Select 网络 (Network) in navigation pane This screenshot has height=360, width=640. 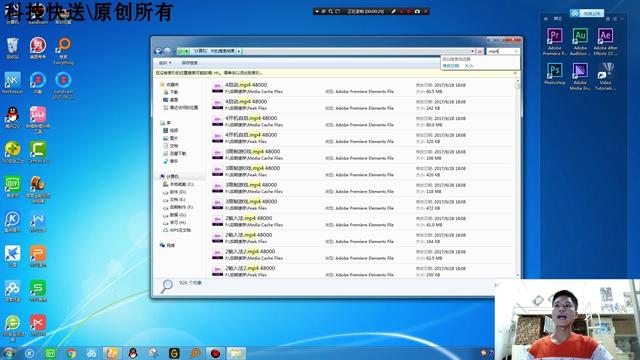167,245
